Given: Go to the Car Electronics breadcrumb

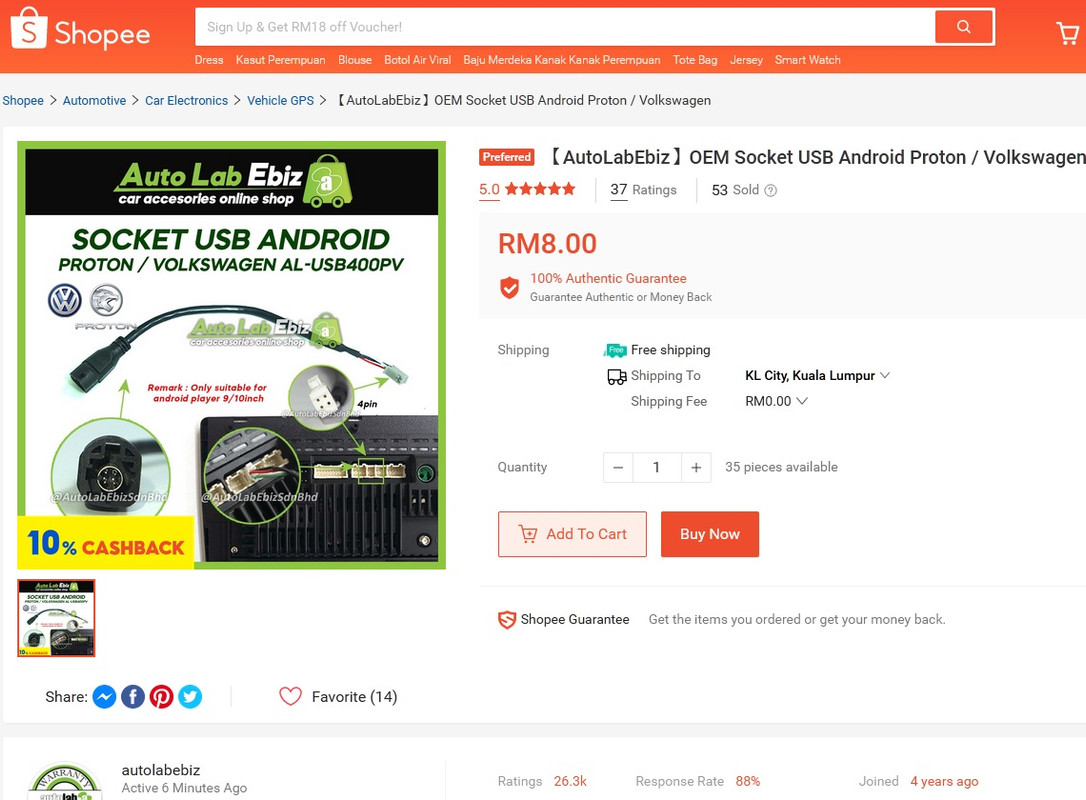Looking at the screenshot, I should (x=186, y=100).
